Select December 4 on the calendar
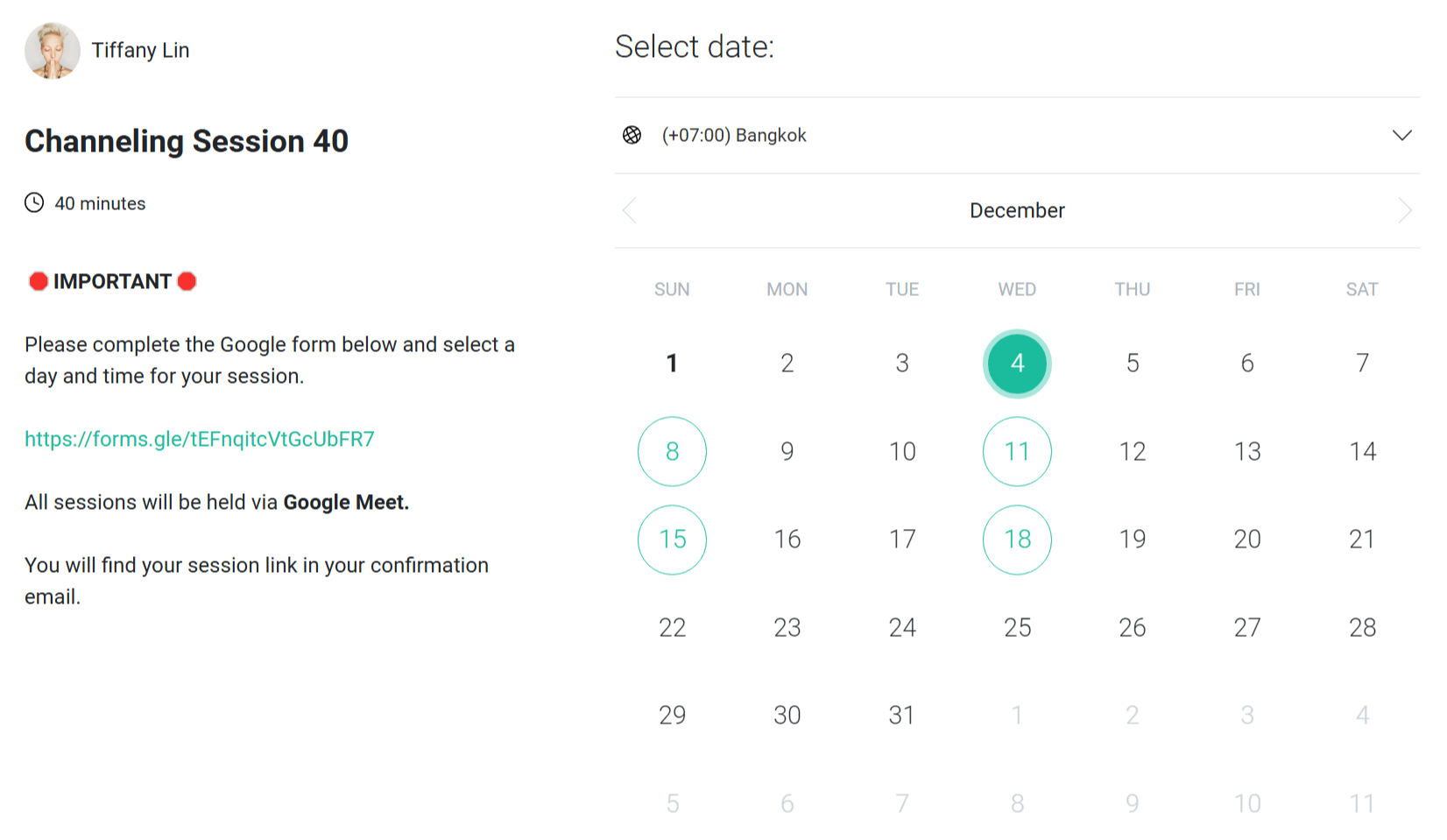Screen dimensions: 1447x840 click(1017, 364)
